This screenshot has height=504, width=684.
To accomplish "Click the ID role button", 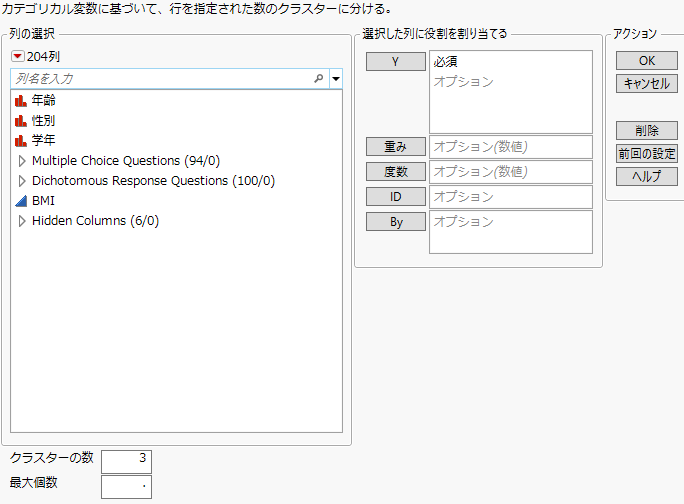I will [x=396, y=197].
